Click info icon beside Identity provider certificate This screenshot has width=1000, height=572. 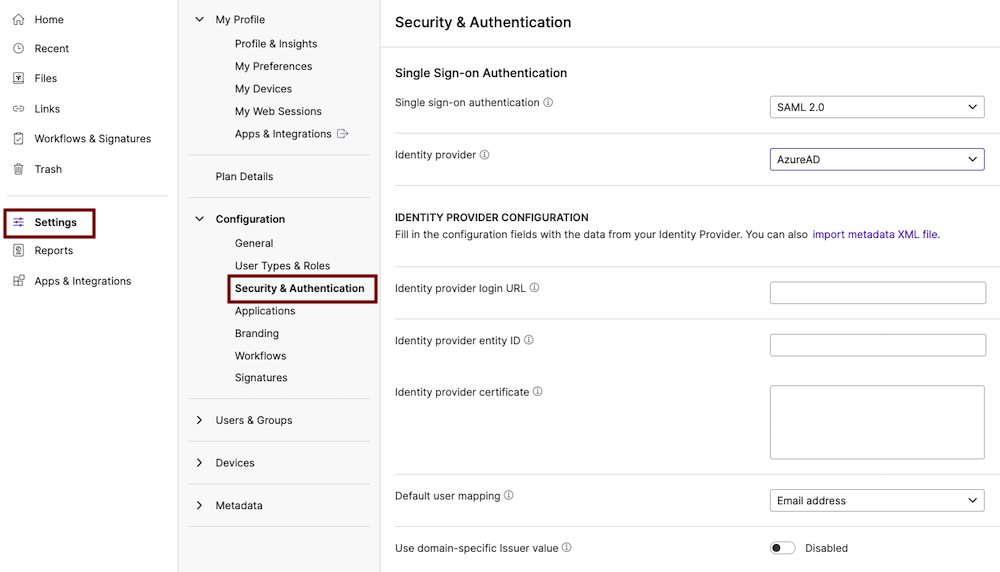coord(538,392)
